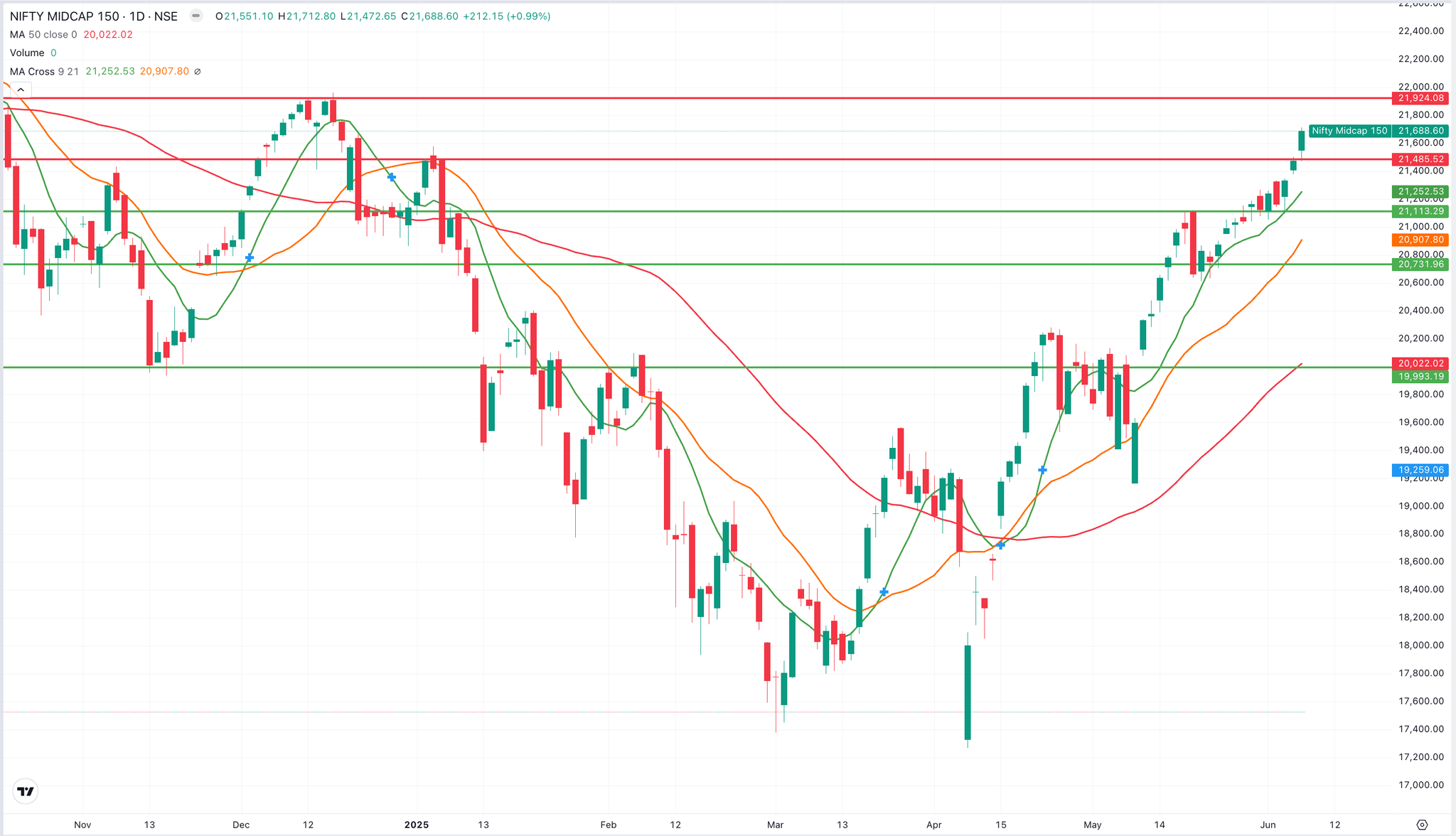
Task: Click the red 21,485.52 price axis label
Action: pos(1420,159)
